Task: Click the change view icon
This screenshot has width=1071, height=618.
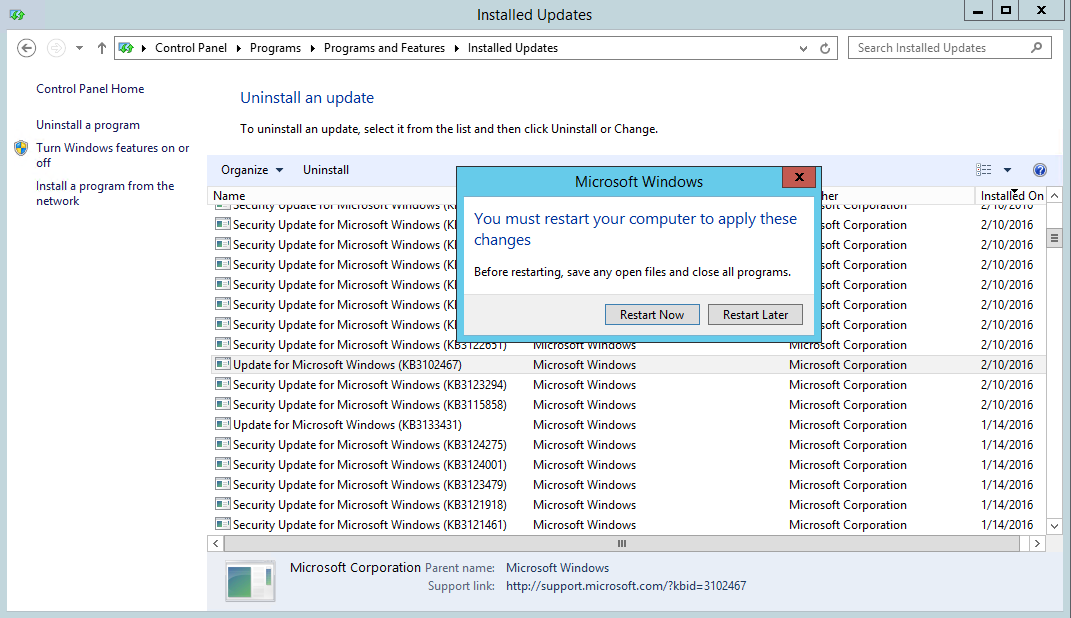Action: click(x=984, y=170)
